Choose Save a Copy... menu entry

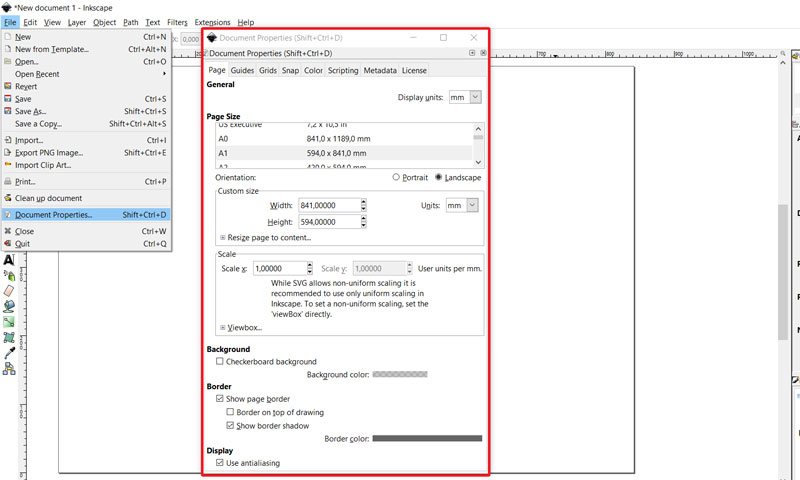point(86,123)
